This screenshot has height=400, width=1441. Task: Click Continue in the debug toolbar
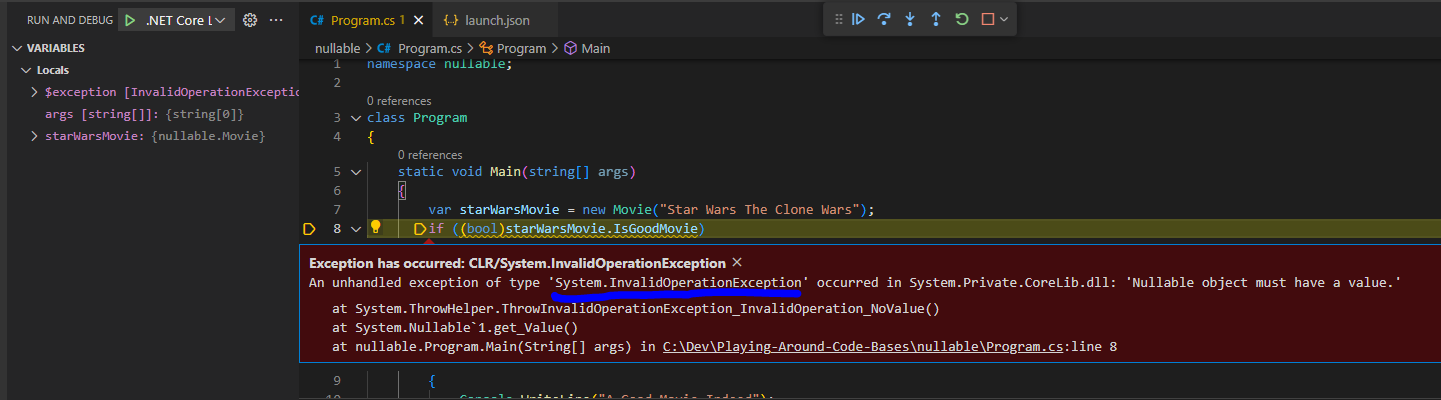click(x=858, y=19)
